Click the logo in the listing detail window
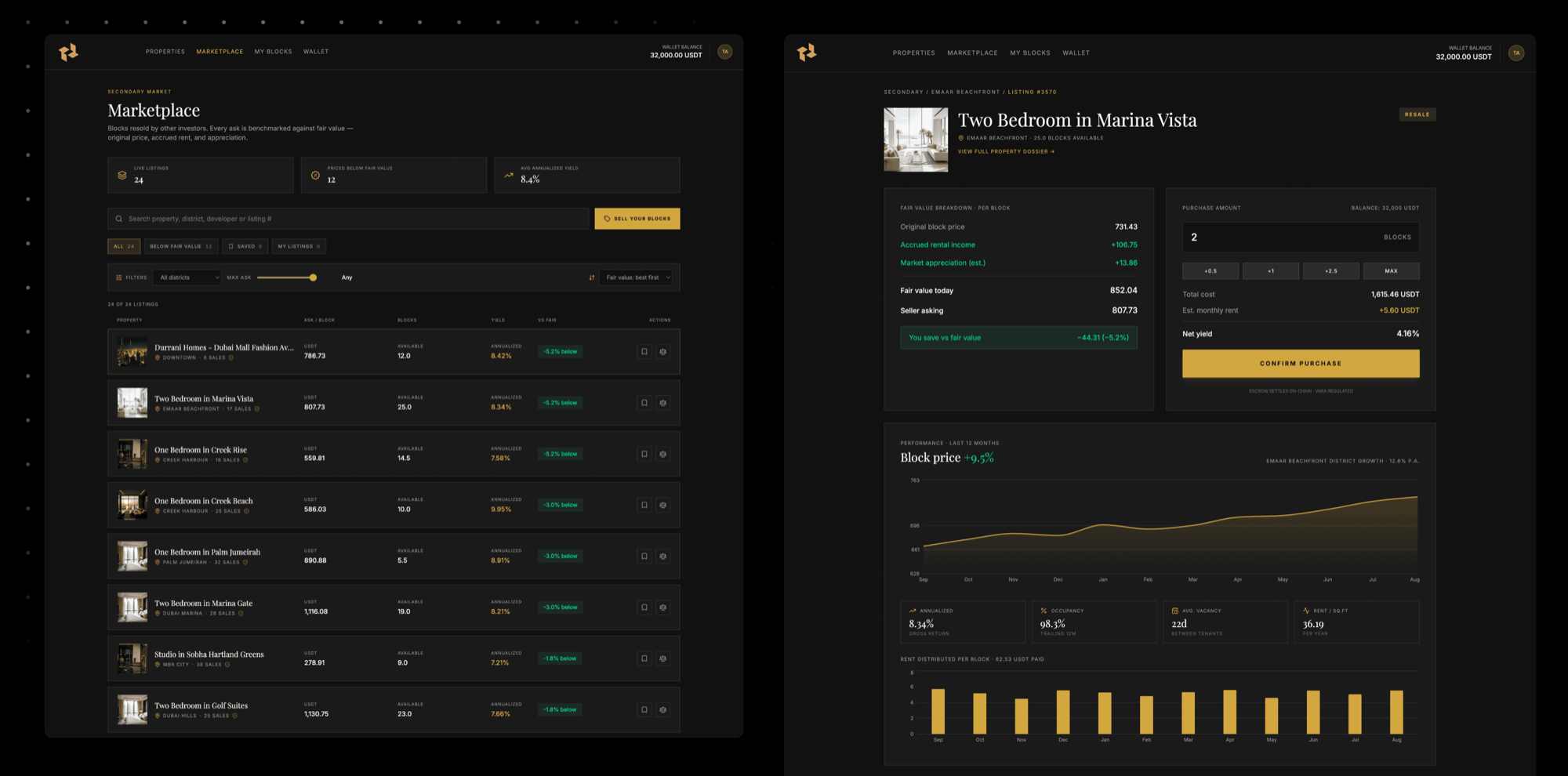 [x=807, y=53]
